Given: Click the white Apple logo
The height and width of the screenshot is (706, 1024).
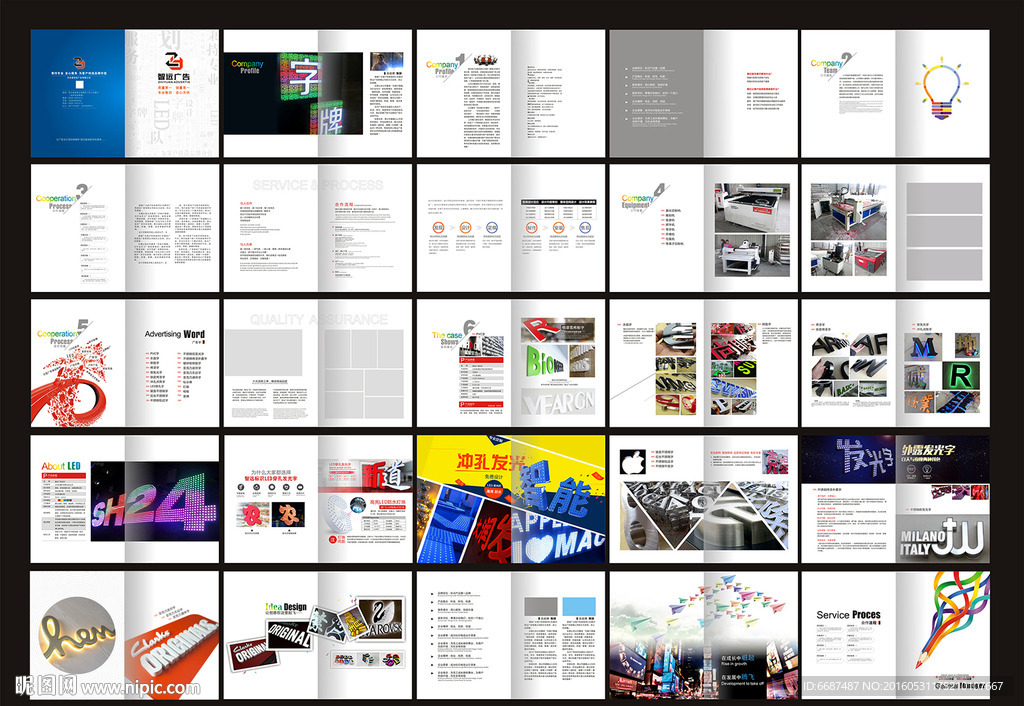Looking at the screenshot, I should click(x=633, y=463).
